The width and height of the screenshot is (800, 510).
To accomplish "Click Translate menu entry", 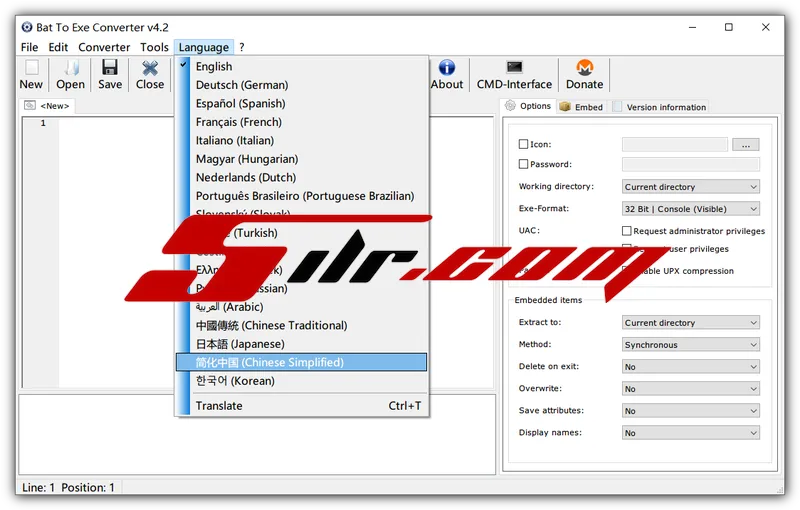I will 302,406.
